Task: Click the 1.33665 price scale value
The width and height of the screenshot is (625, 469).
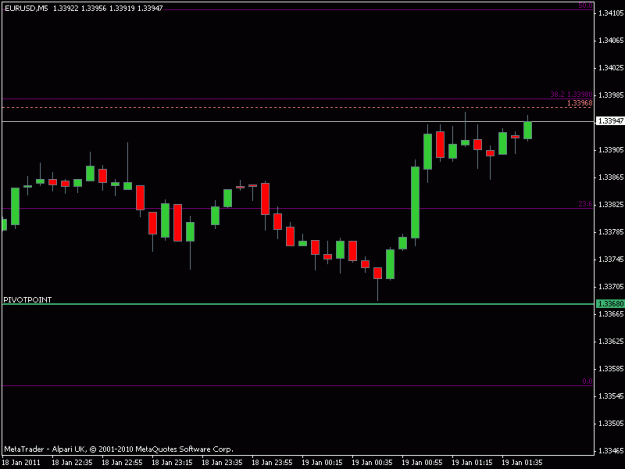Action: (x=611, y=314)
